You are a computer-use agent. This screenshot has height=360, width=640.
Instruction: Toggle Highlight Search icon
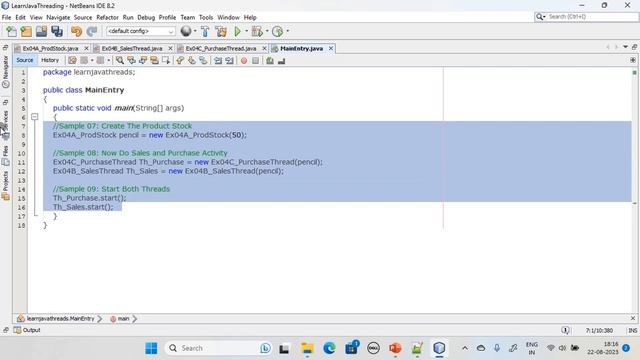pyautogui.click(x=154, y=60)
